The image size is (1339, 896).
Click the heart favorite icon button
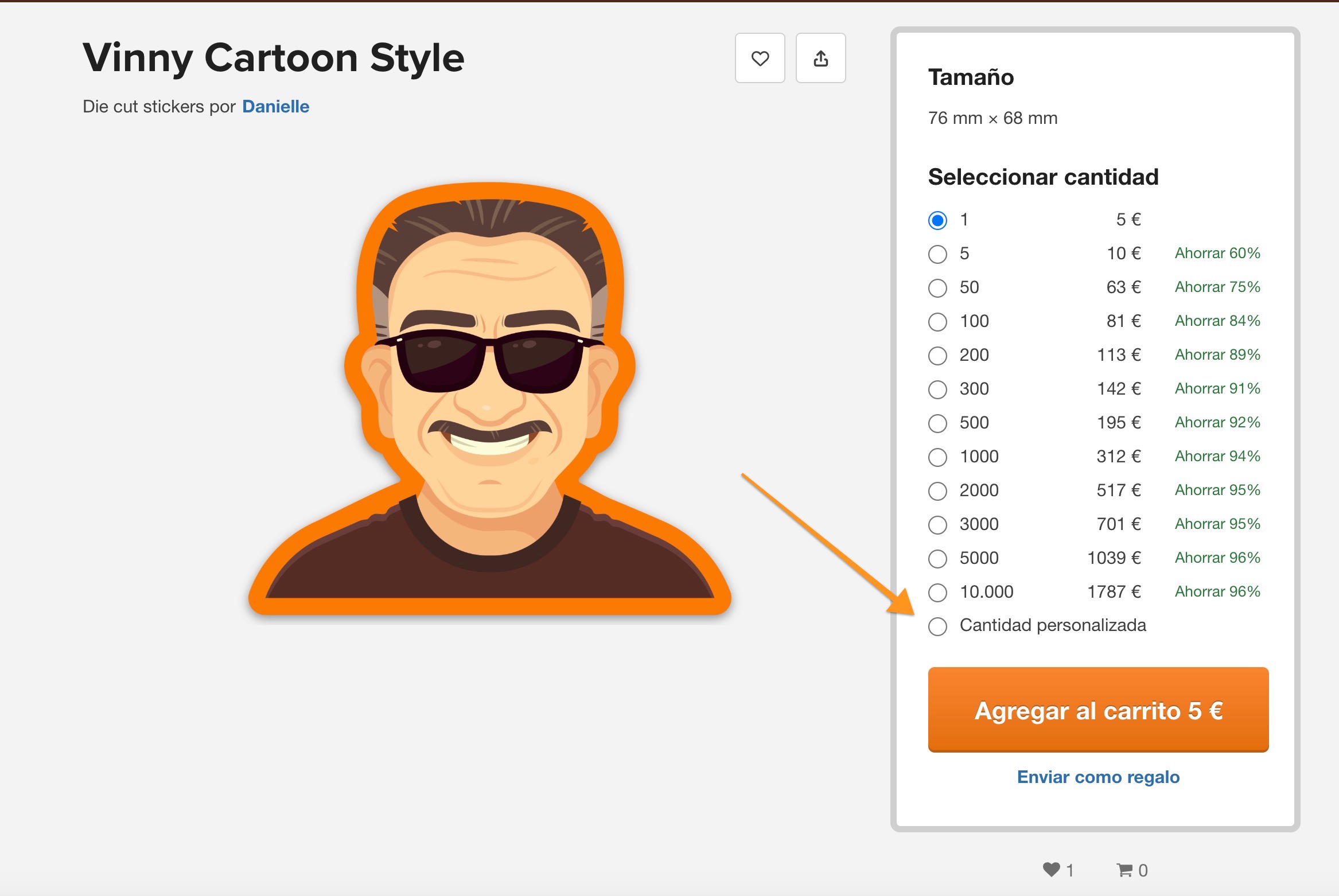760,58
